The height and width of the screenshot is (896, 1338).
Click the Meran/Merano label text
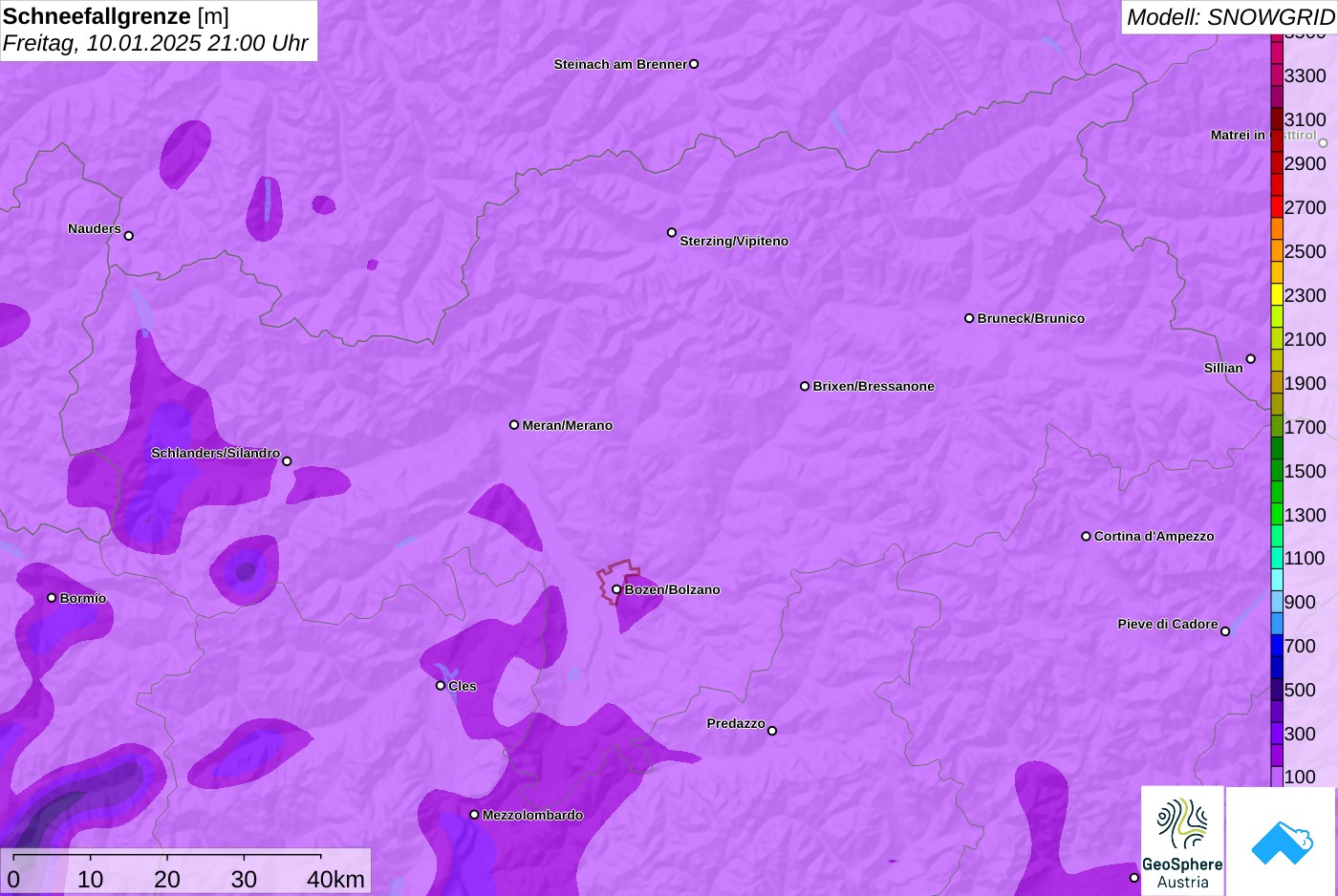pyautogui.click(x=568, y=425)
